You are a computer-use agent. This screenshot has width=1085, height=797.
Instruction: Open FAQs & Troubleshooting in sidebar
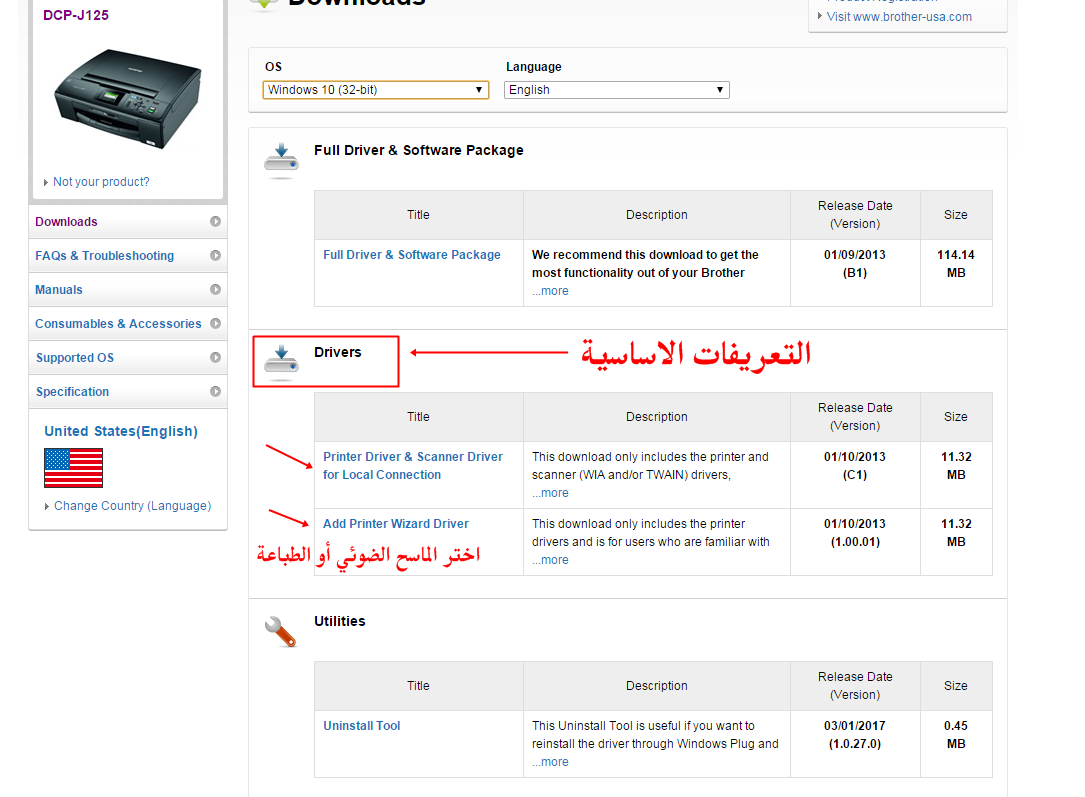point(128,255)
